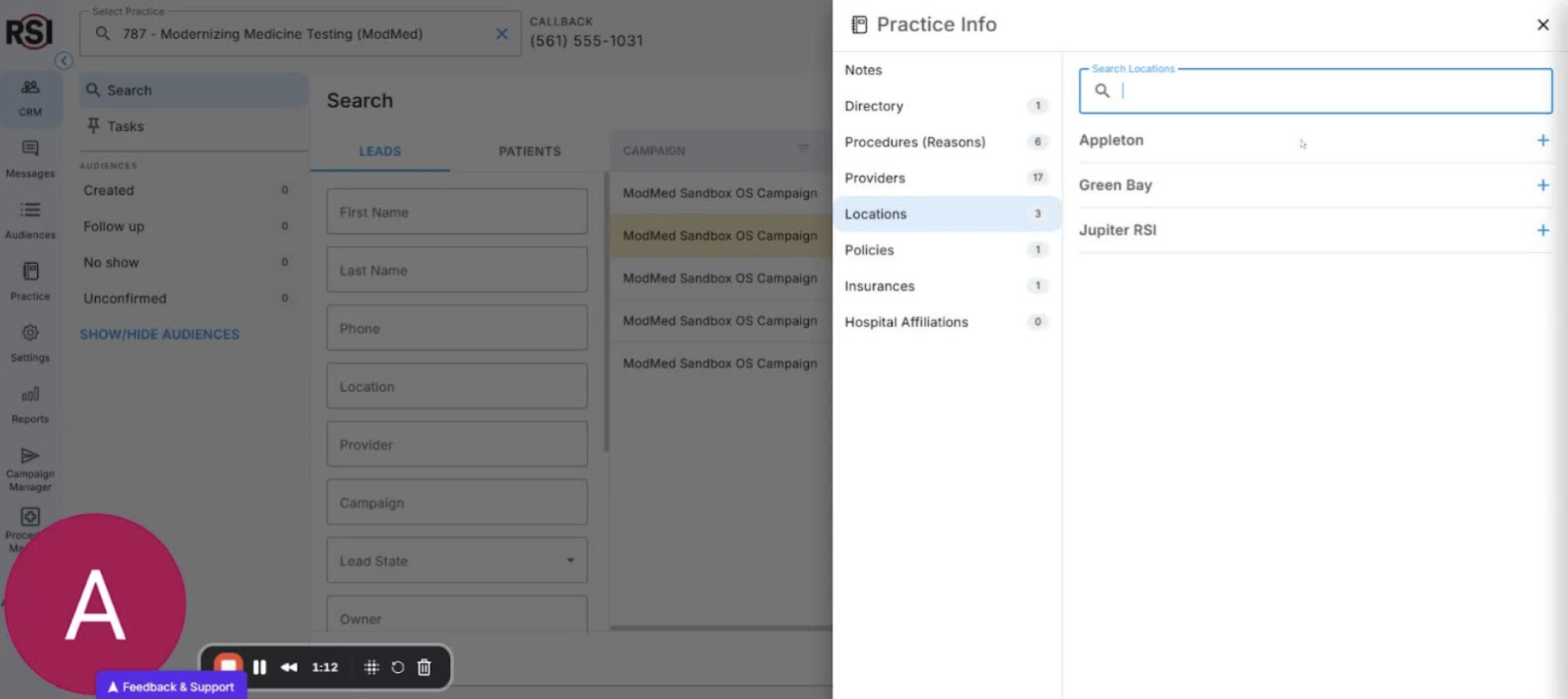Open Reports from the left sidebar
Viewport: 1568px width, 699px height.
point(30,404)
